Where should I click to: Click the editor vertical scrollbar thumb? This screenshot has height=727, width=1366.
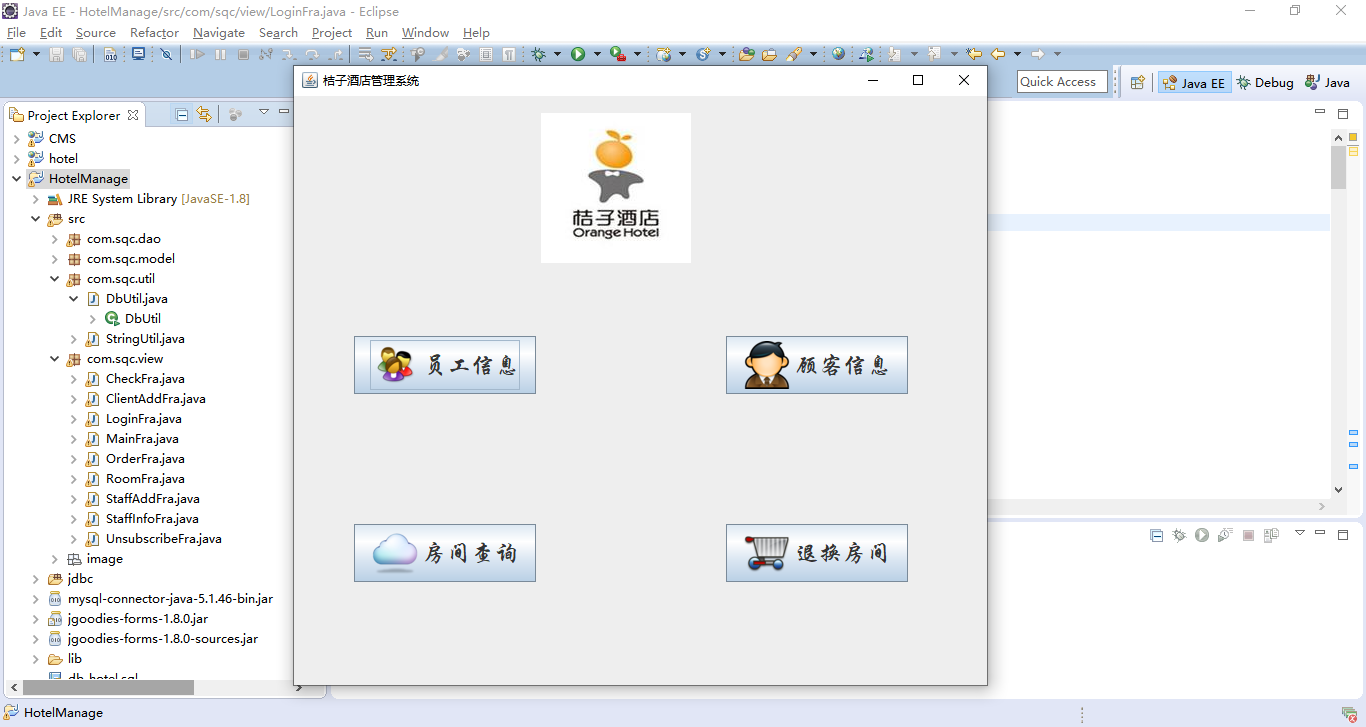(1338, 167)
